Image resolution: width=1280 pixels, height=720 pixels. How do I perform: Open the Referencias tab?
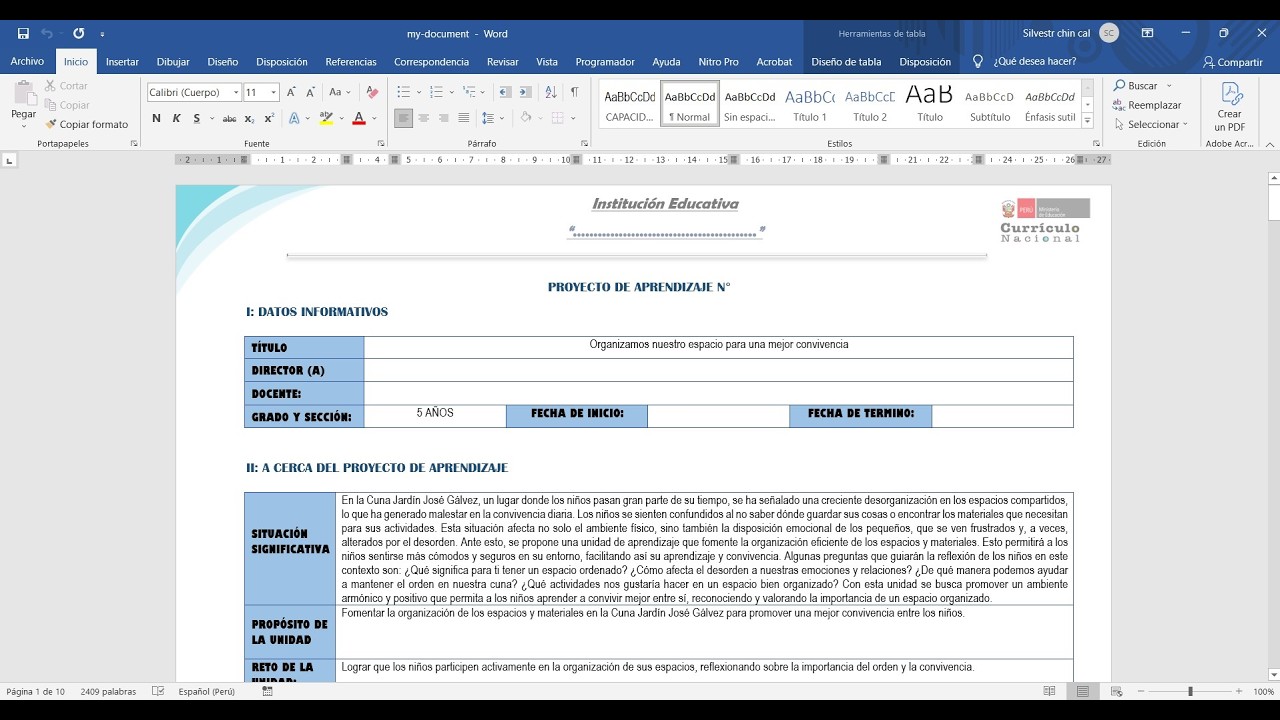pos(351,61)
